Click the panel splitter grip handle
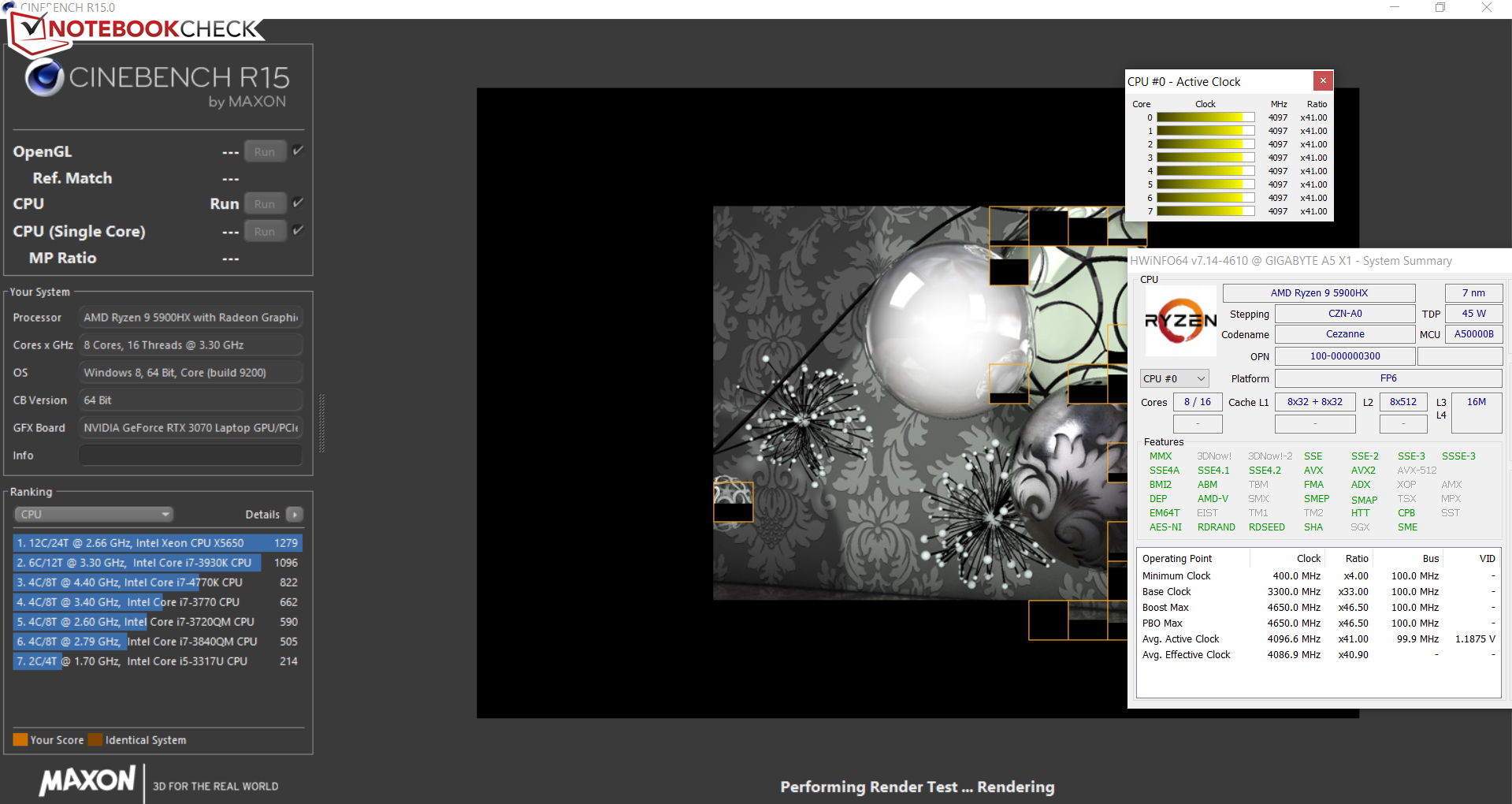This screenshot has height=804, width=1512. 321,423
